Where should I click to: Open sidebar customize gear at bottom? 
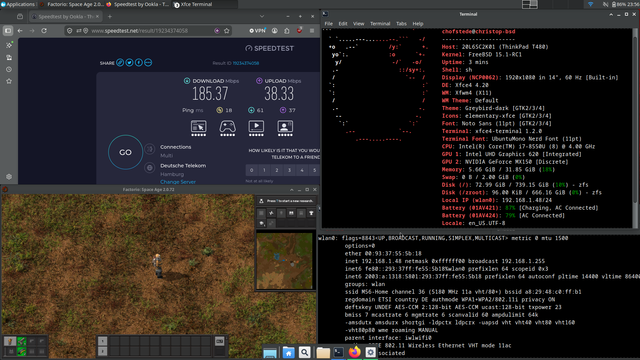click(9, 177)
